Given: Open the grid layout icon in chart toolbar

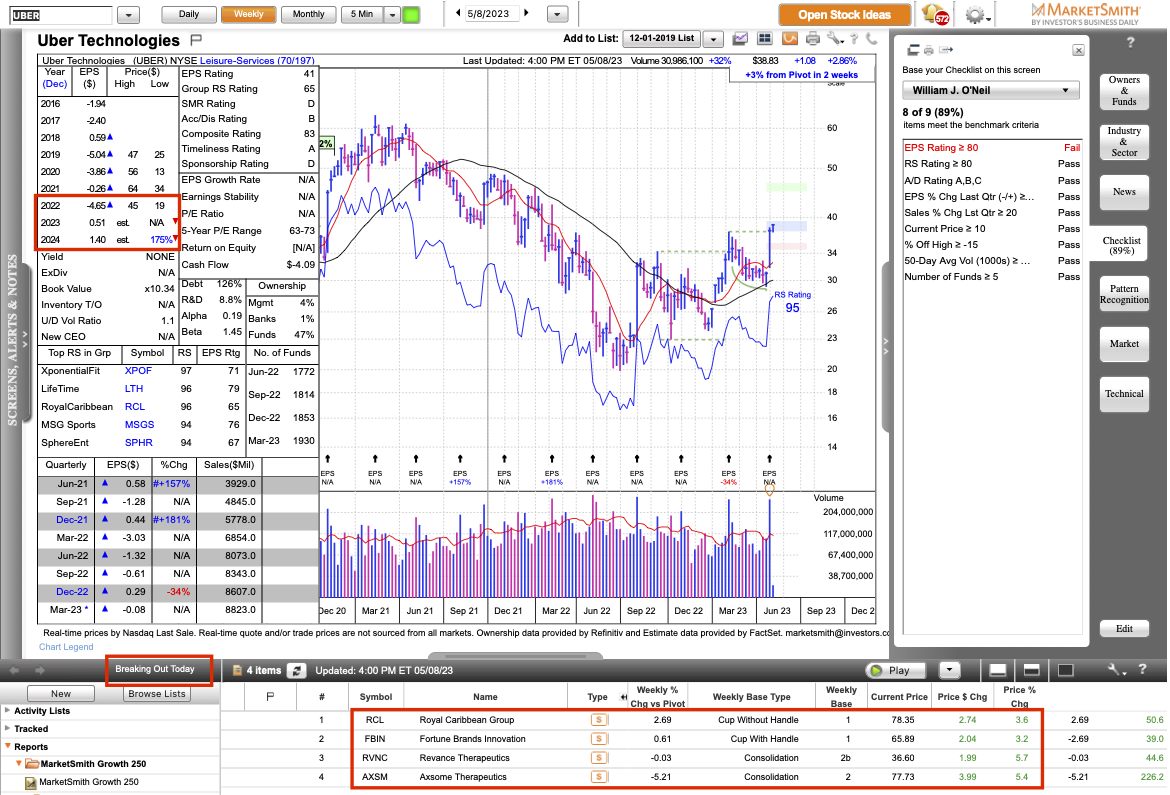Looking at the screenshot, I should (764, 38).
